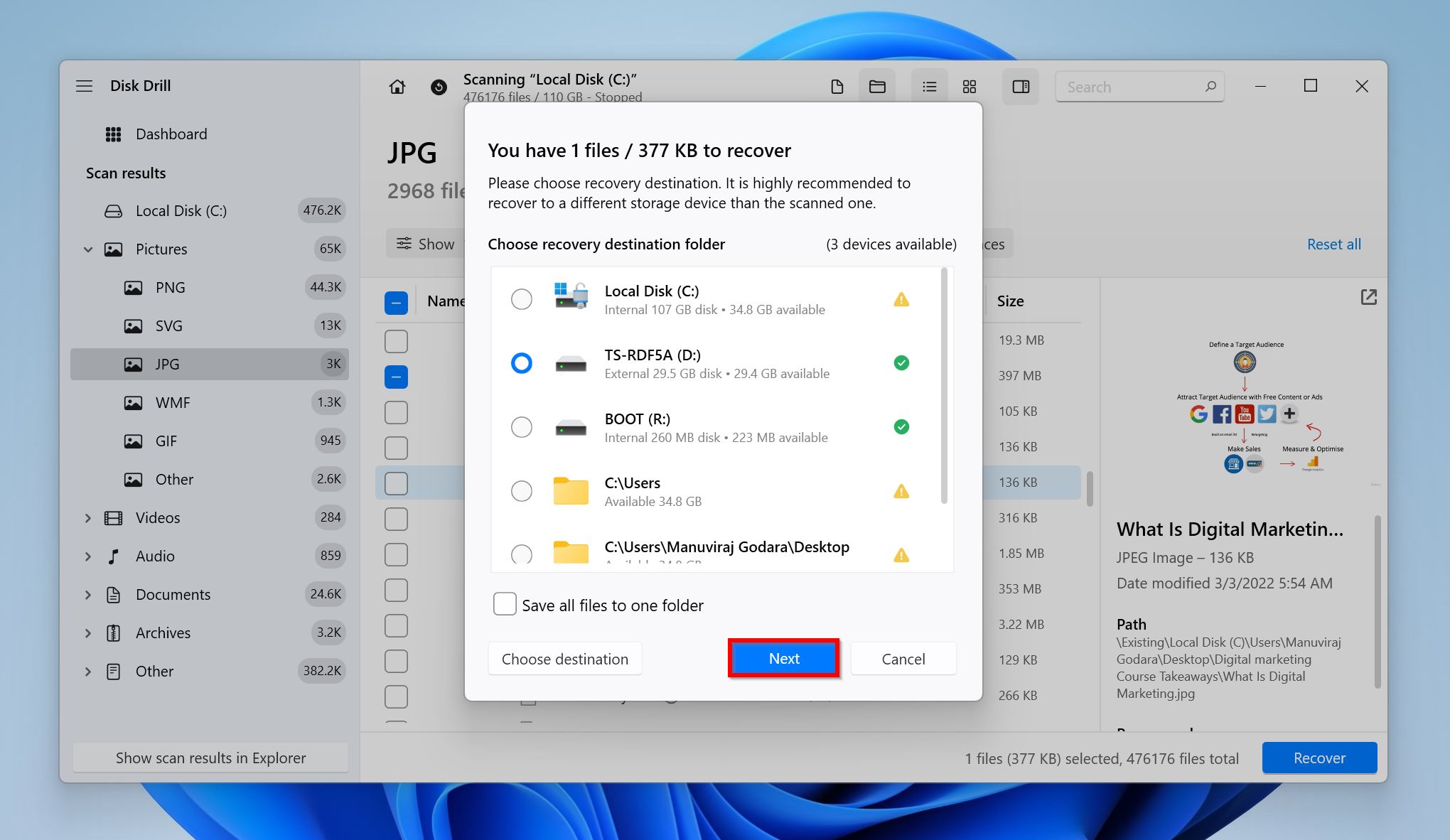Expand the Audio category in sidebar
This screenshot has height=840, width=1450.
coord(88,555)
